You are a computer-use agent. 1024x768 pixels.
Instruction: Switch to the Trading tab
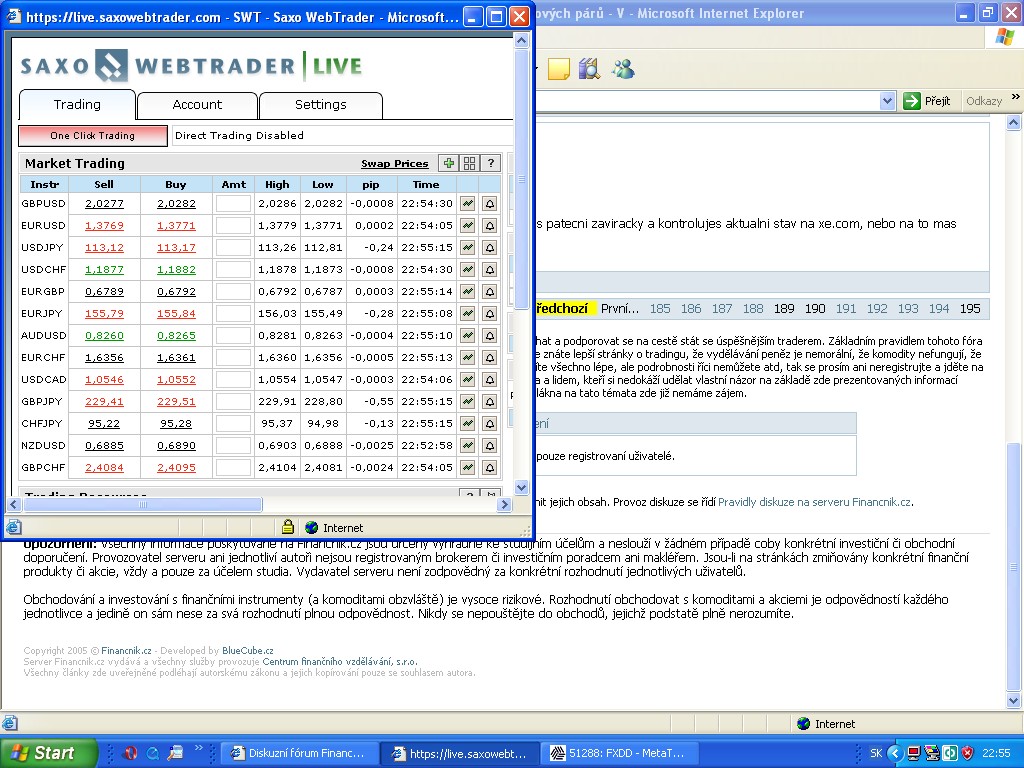[77, 104]
